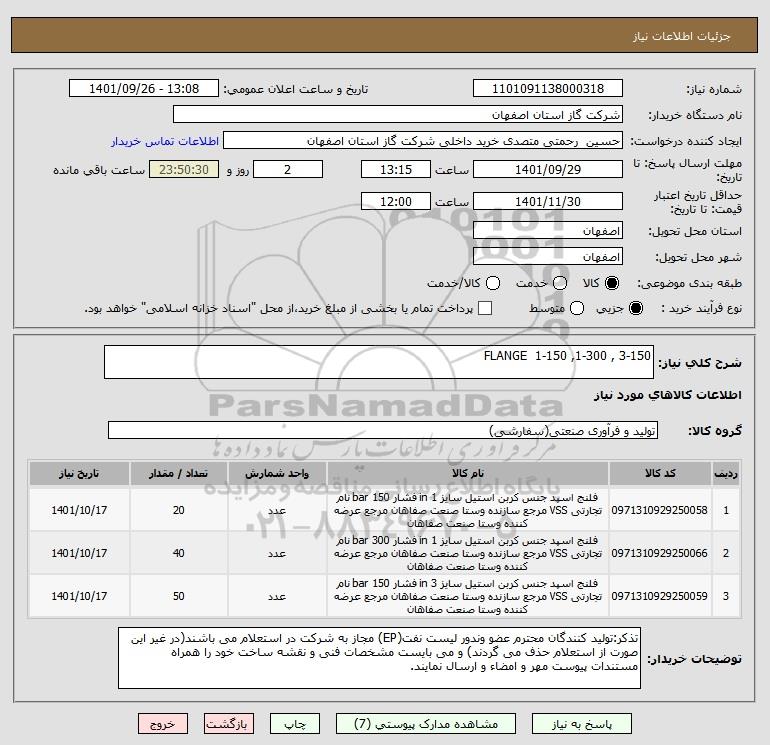The width and height of the screenshot is (770, 745).
Task: Click the unit عدد in row 1
Action: 277,511
